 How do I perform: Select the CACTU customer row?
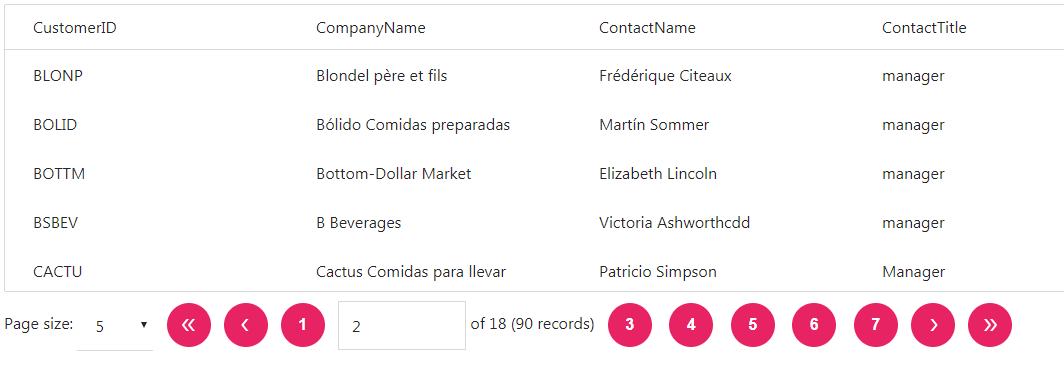click(534, 271)
